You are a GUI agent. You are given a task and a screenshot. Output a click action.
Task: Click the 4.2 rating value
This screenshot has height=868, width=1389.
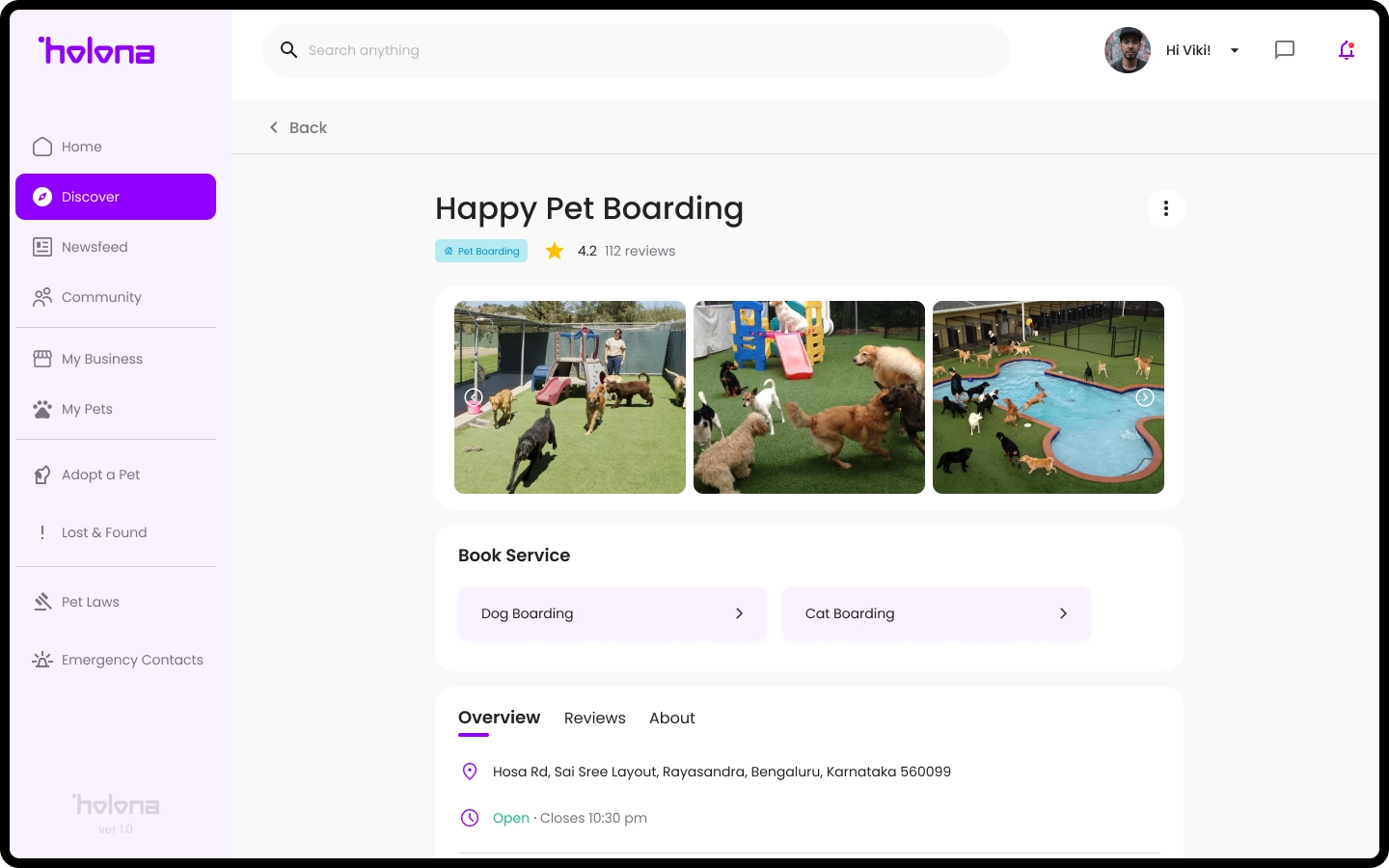coord(587,251)
